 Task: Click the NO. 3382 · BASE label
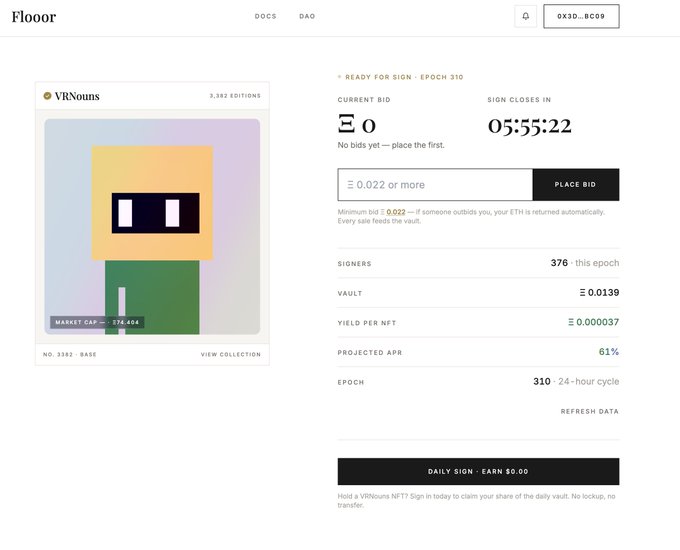coord(70,354)
